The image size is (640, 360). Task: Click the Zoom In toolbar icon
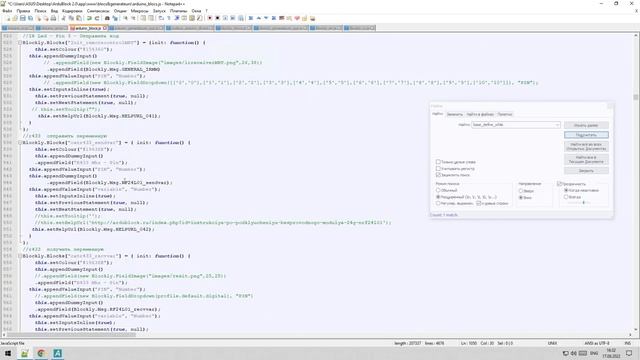[x=125, y=18]
